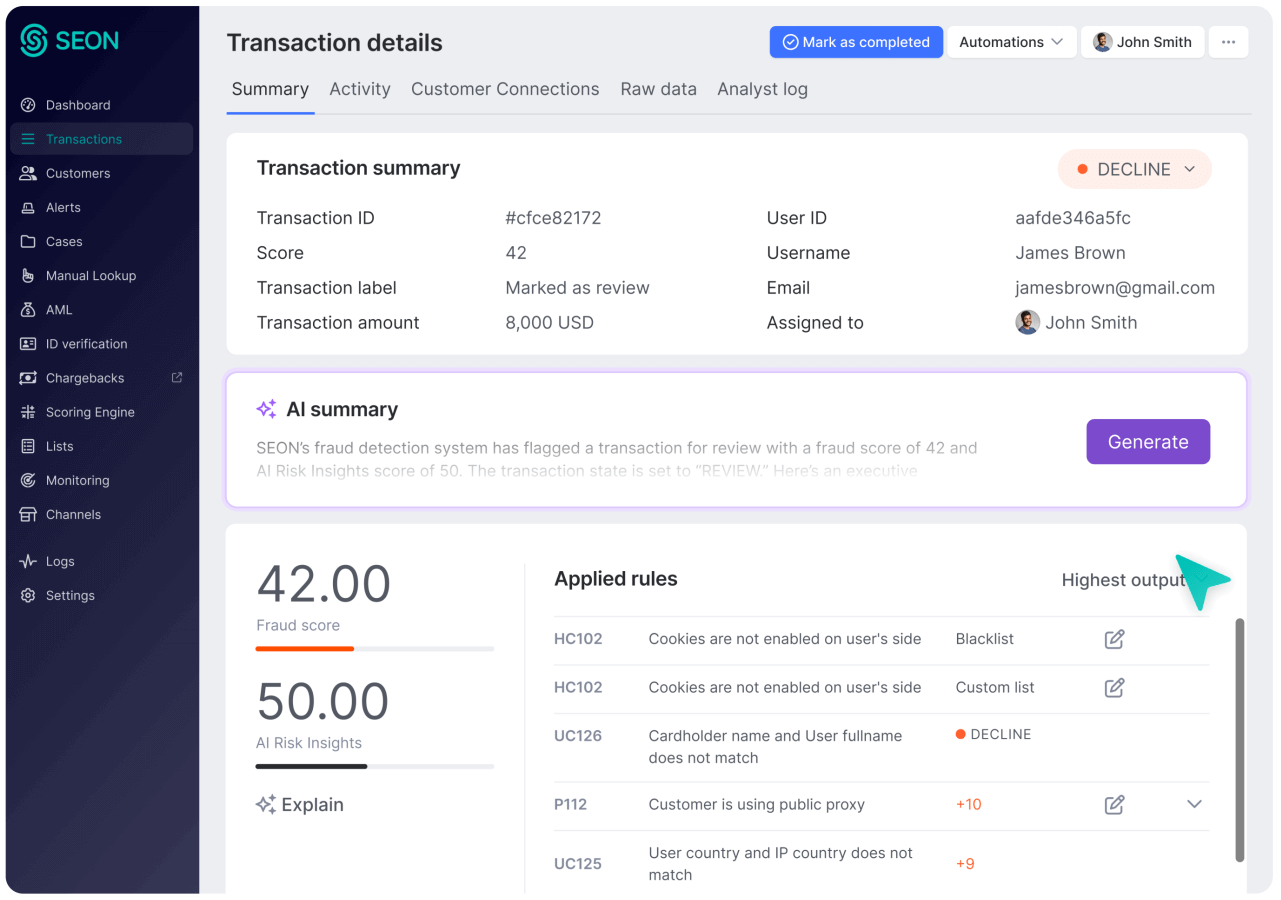This screenshot has height=900, width=1281.
Task: Click Mark as completed button
Action: point(856,42)
